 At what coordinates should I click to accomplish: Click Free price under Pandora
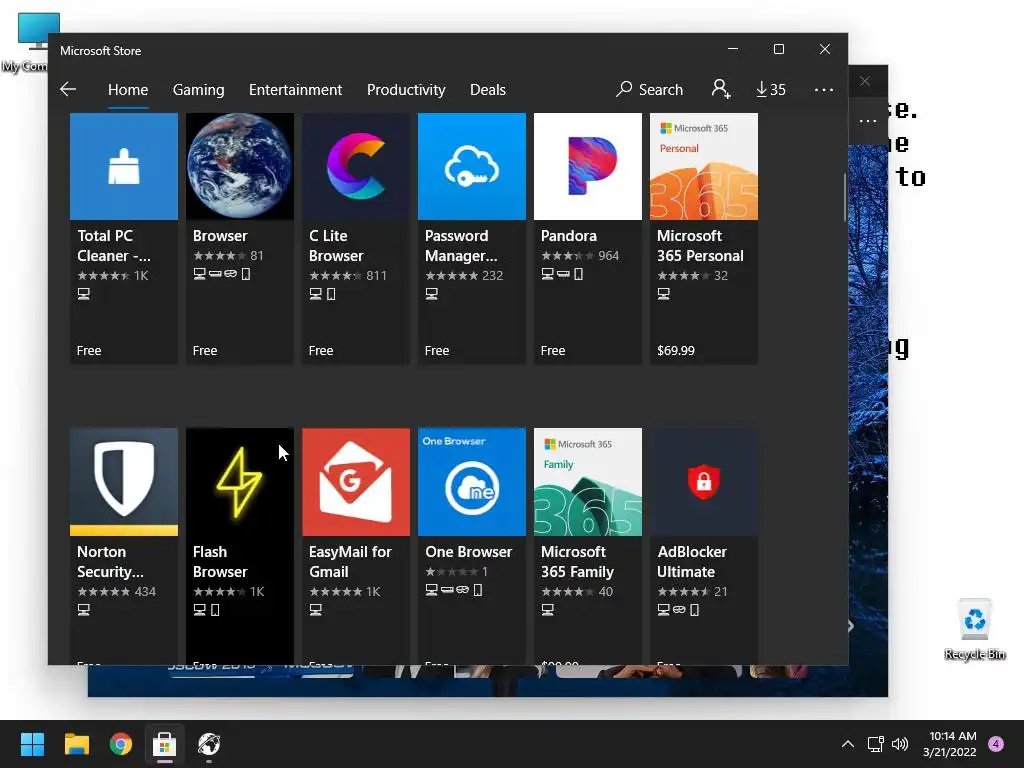(553, 351)
